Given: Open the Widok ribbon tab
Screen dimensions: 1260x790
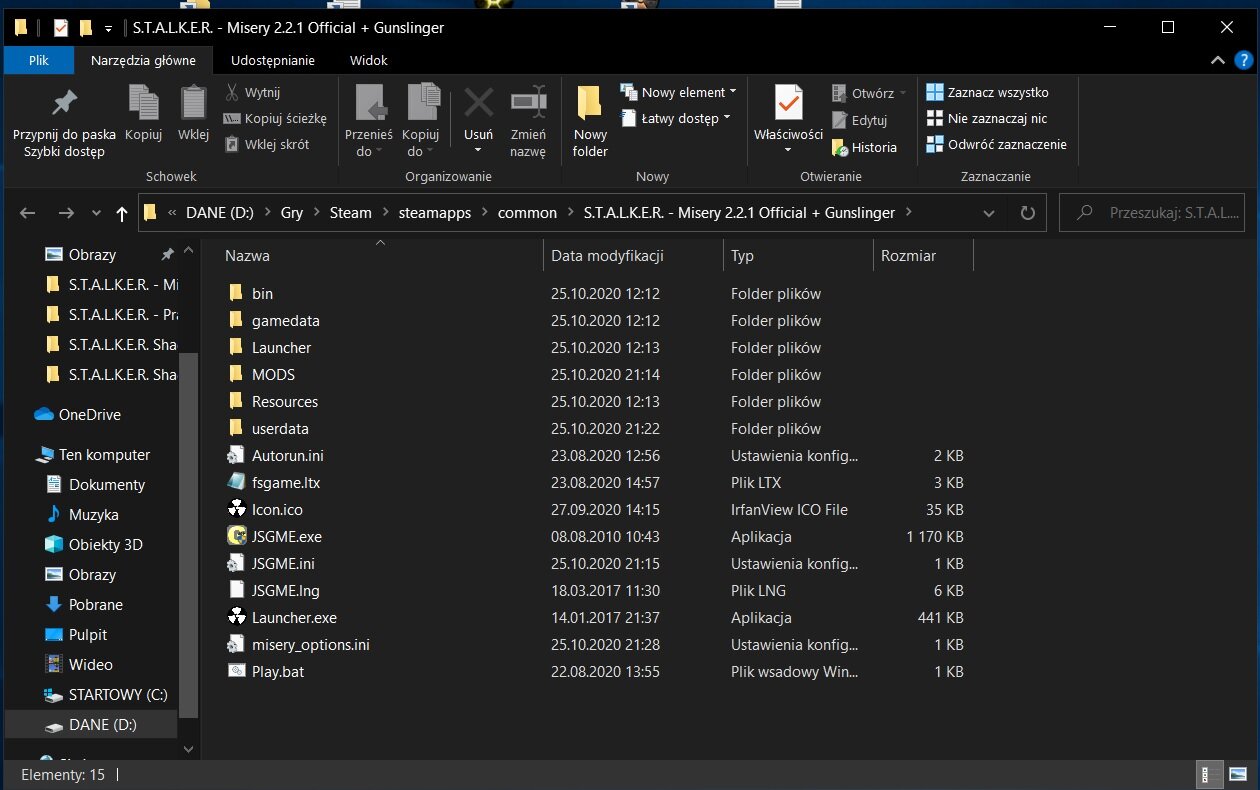Looking at the screenshot, I should coord(368,60).
